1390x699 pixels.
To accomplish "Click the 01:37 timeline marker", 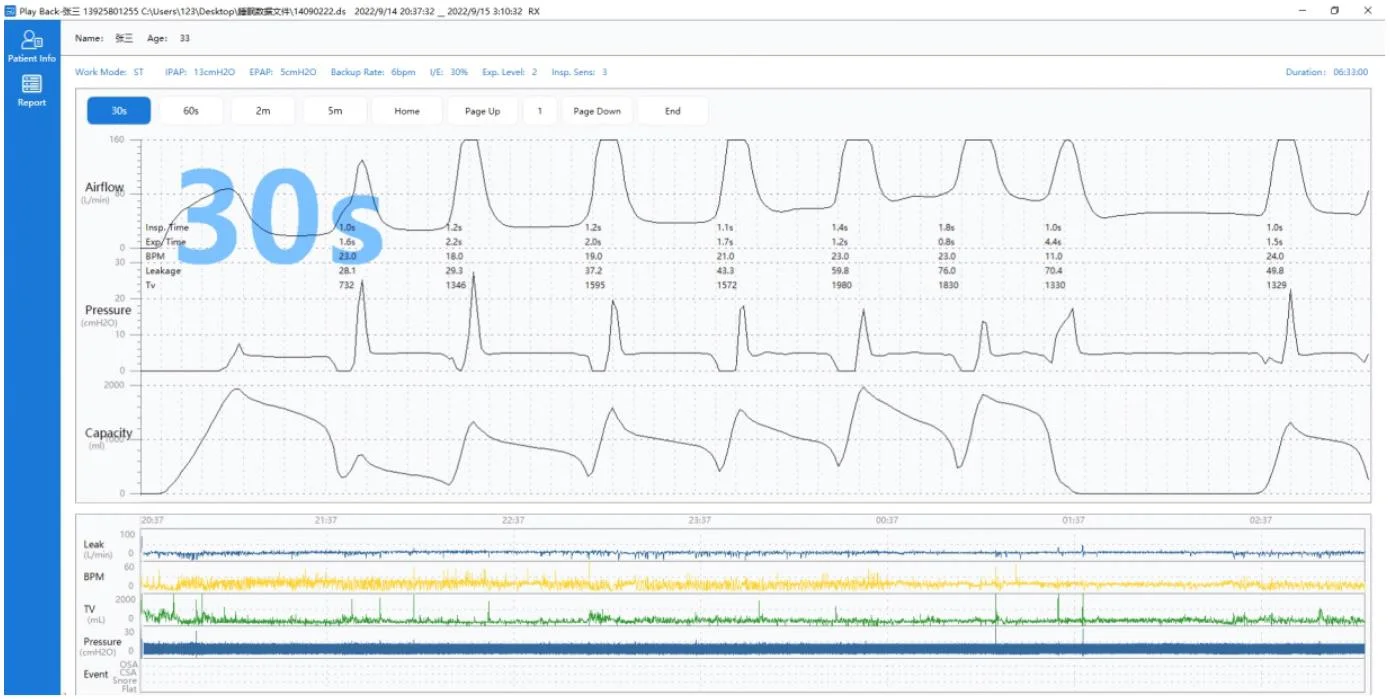I will pos(1073,520).
